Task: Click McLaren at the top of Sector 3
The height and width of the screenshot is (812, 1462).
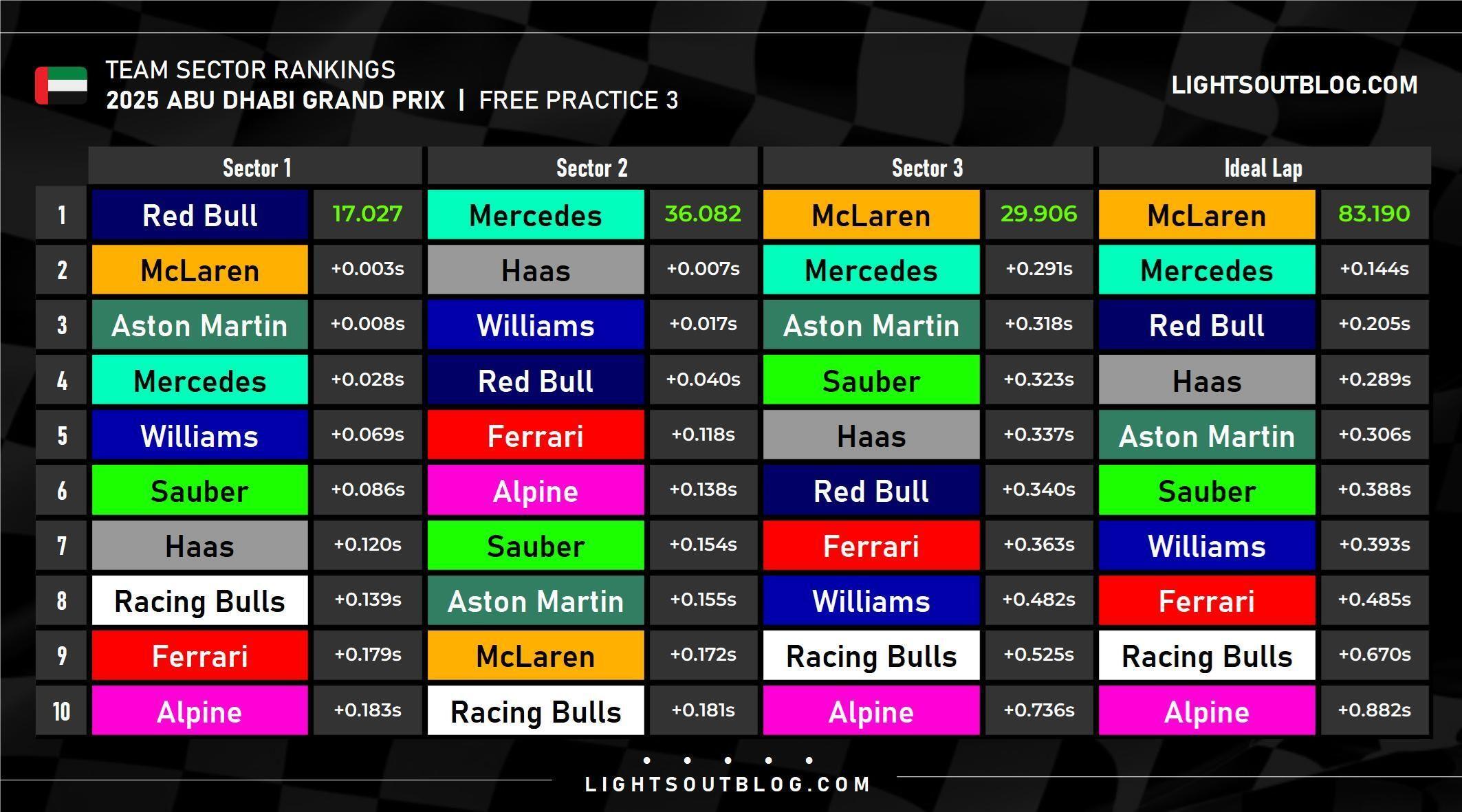Action: coord(871,215)
